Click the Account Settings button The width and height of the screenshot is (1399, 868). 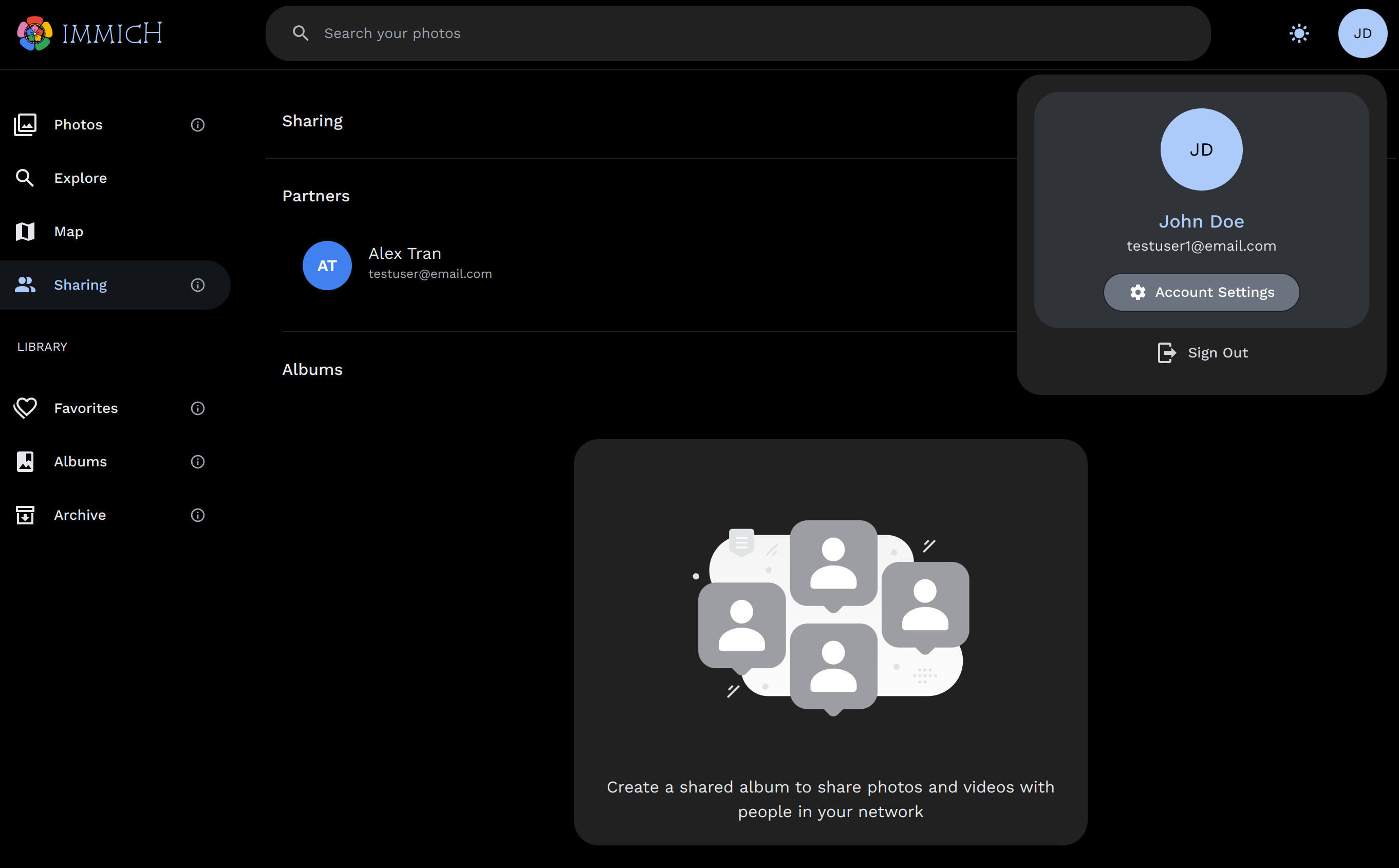click(1201, 292)
